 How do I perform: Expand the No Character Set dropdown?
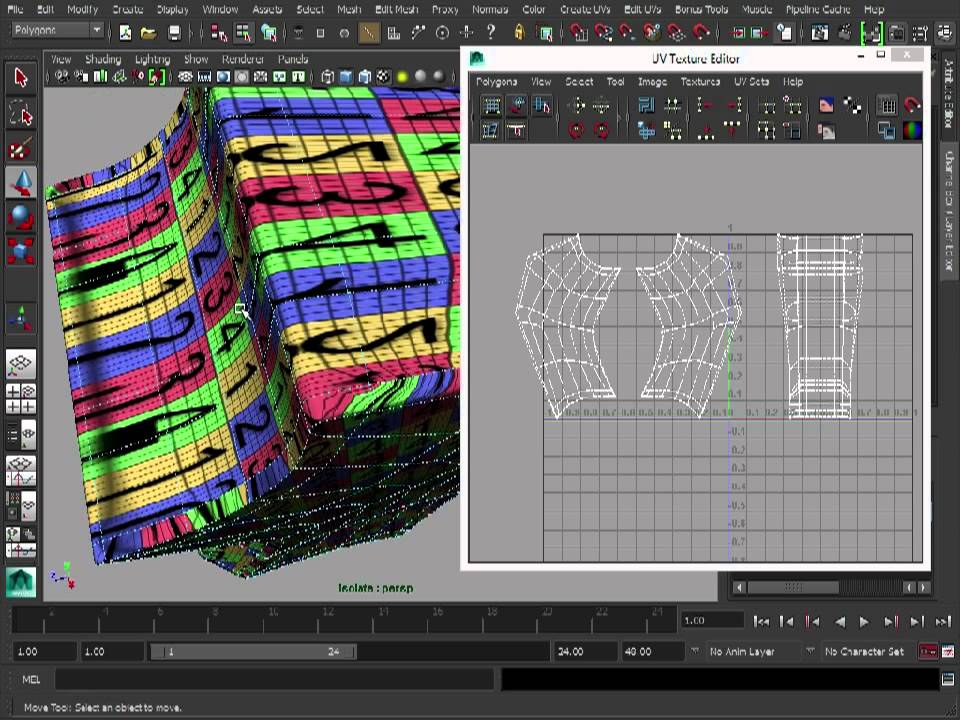click(868, 651)
